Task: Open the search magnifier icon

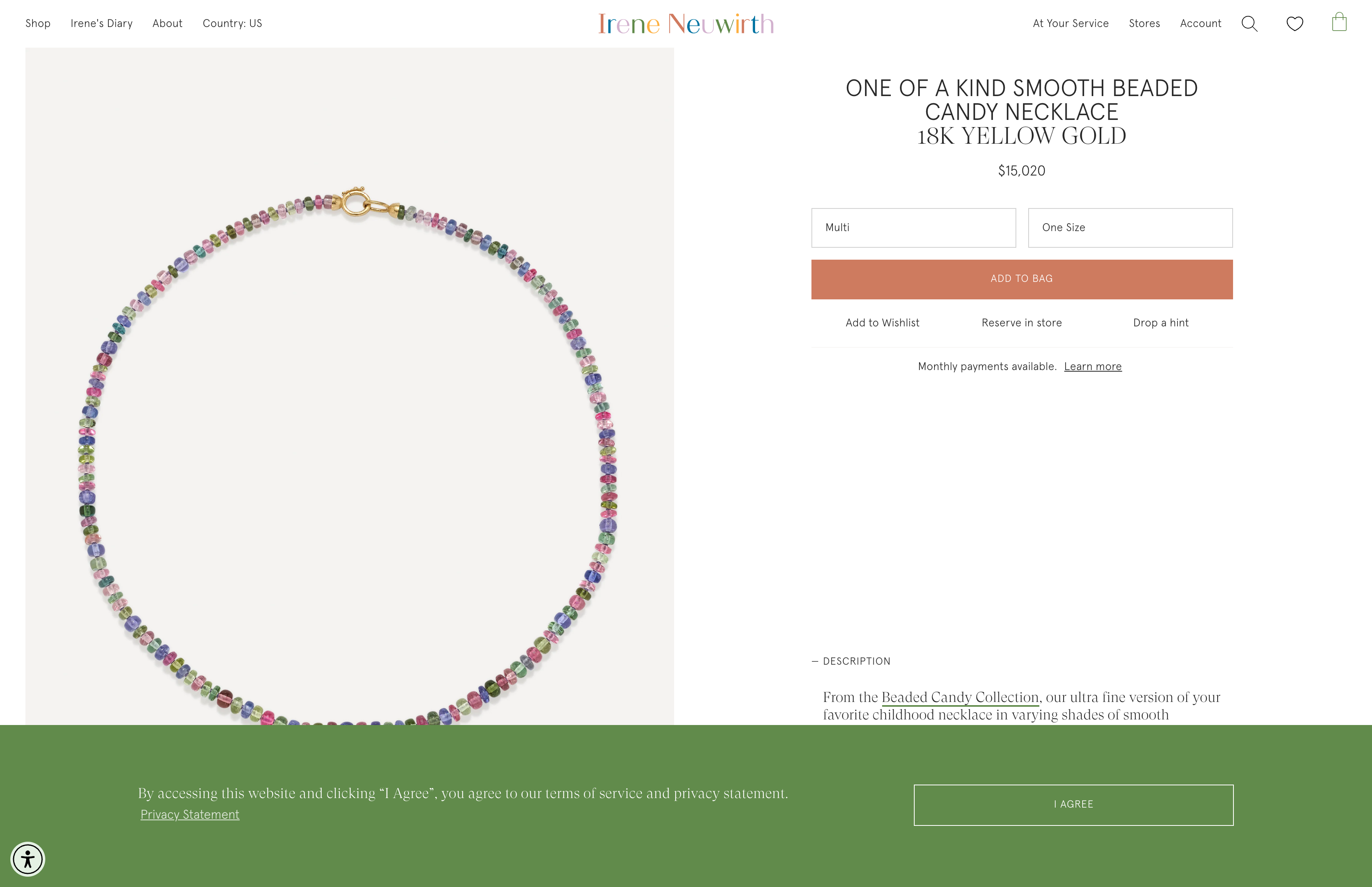Action: 1249,23
